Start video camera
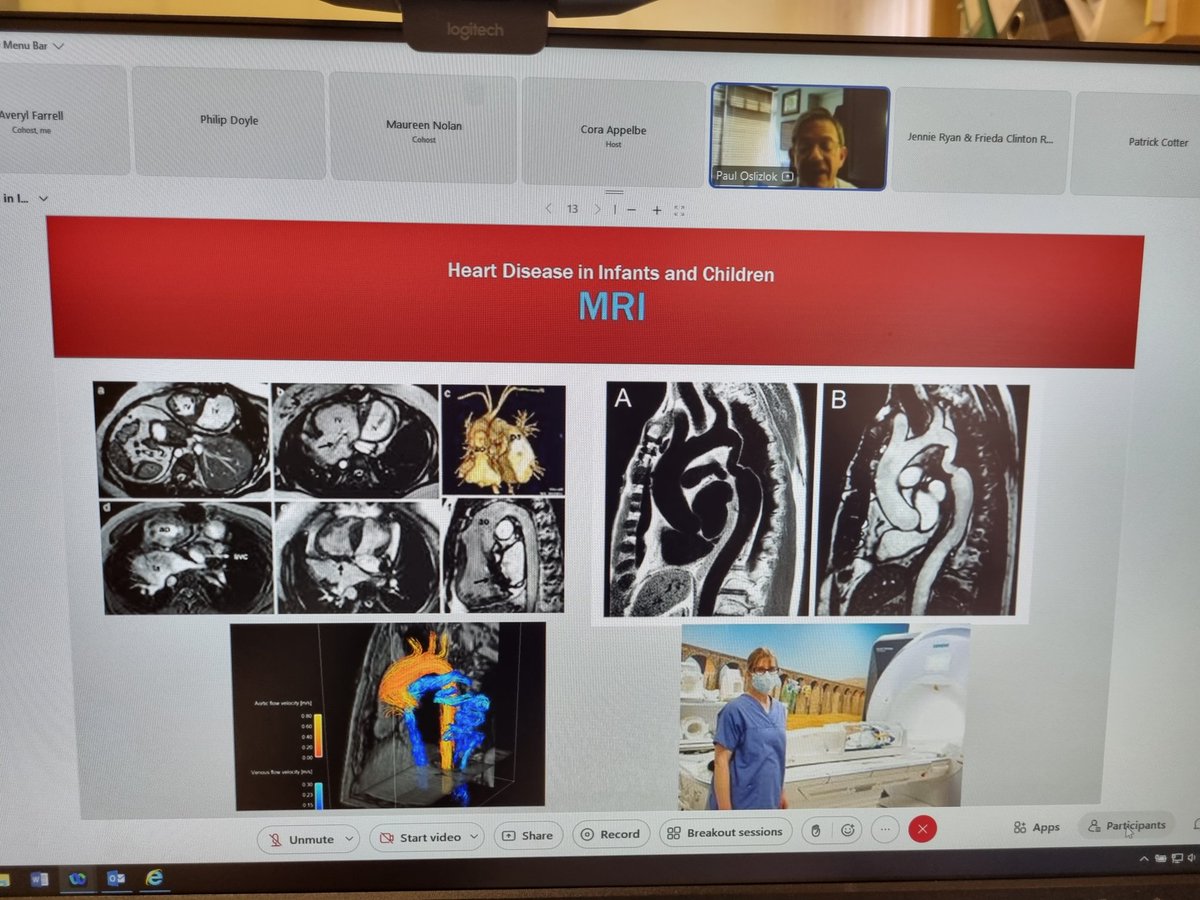Image resolution: width=1200 pixels, height=900 pixels. pyautogui.click(x=420, y=838)
